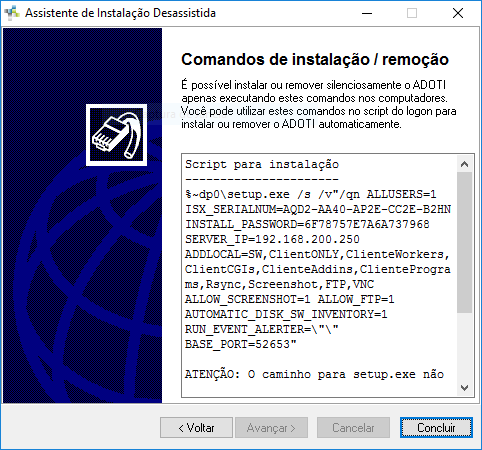Click the script box scroll-up arrow
Image resolution: width=482 pixels, height=450 pixels.
[x=464, y=164]
